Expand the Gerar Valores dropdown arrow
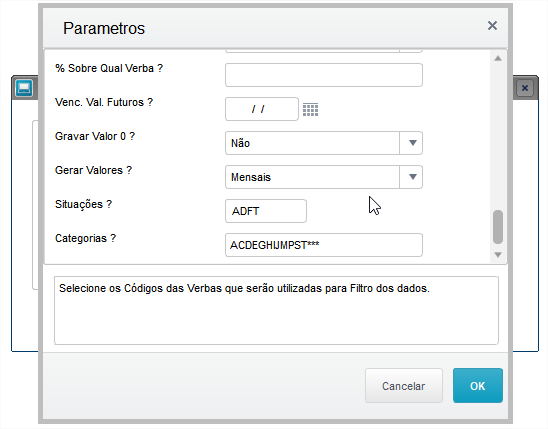Image resolution: width=548 pixels, height=429 pixels. (412, 177)
